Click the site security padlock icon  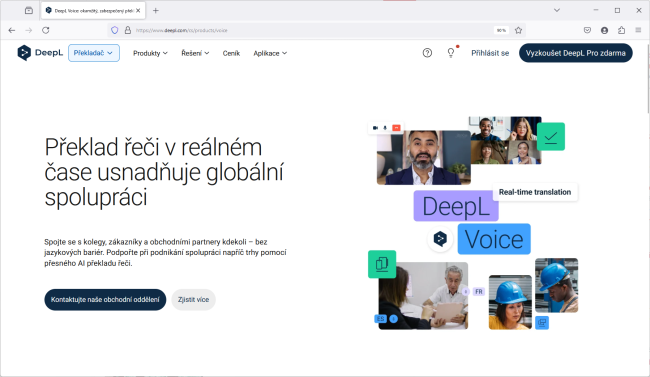(x=128, y=30)
